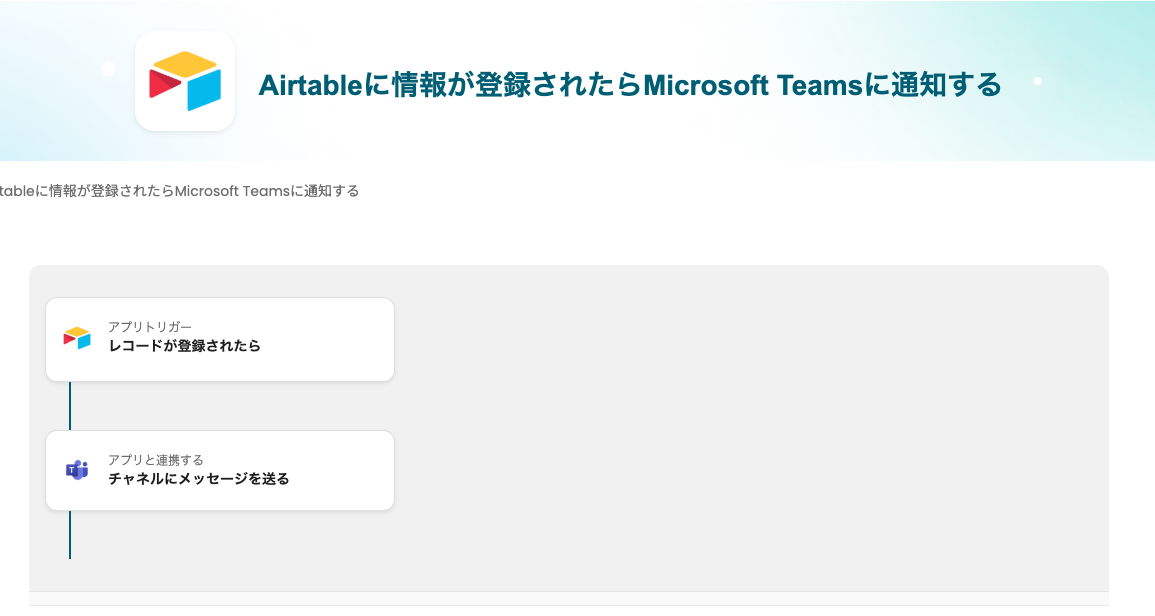Open the チャネルにメッセージを送る action step

(x=199, y=479)
